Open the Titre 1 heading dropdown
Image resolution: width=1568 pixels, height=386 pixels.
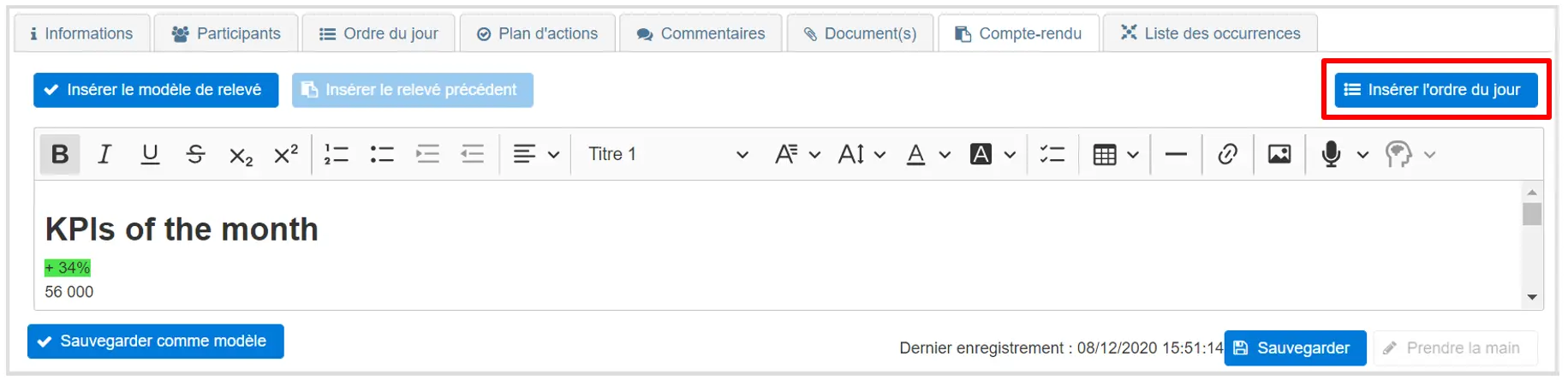668,154
